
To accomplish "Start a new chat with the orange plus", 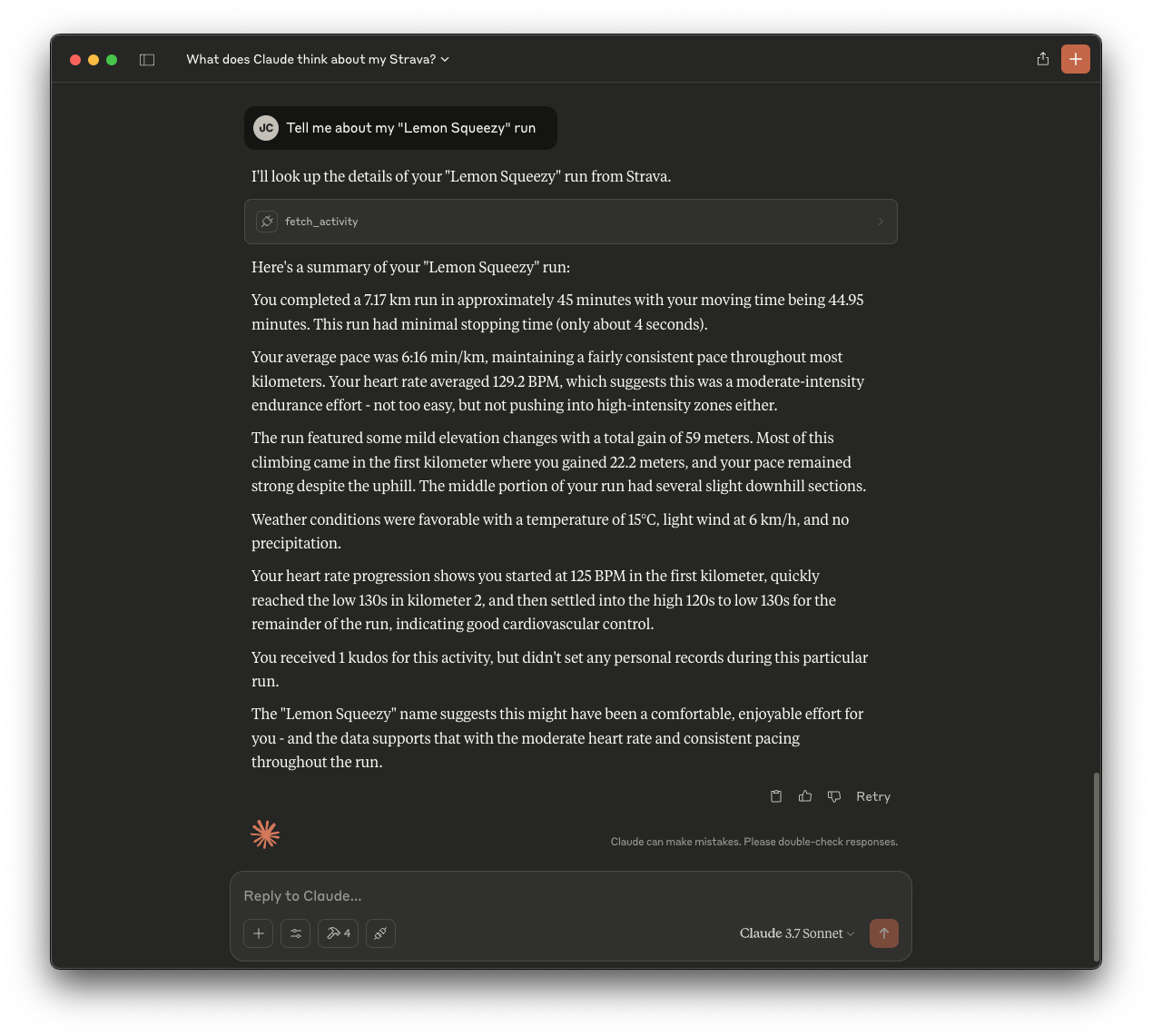I will [1076, 58].
